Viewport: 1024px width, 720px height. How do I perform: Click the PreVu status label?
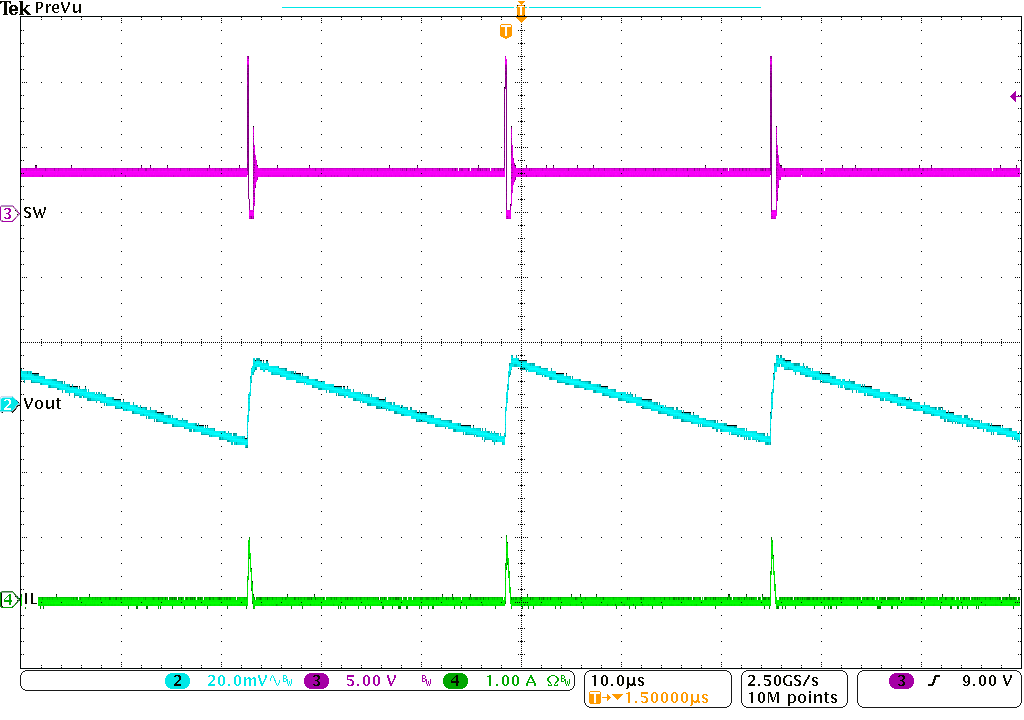58,8
